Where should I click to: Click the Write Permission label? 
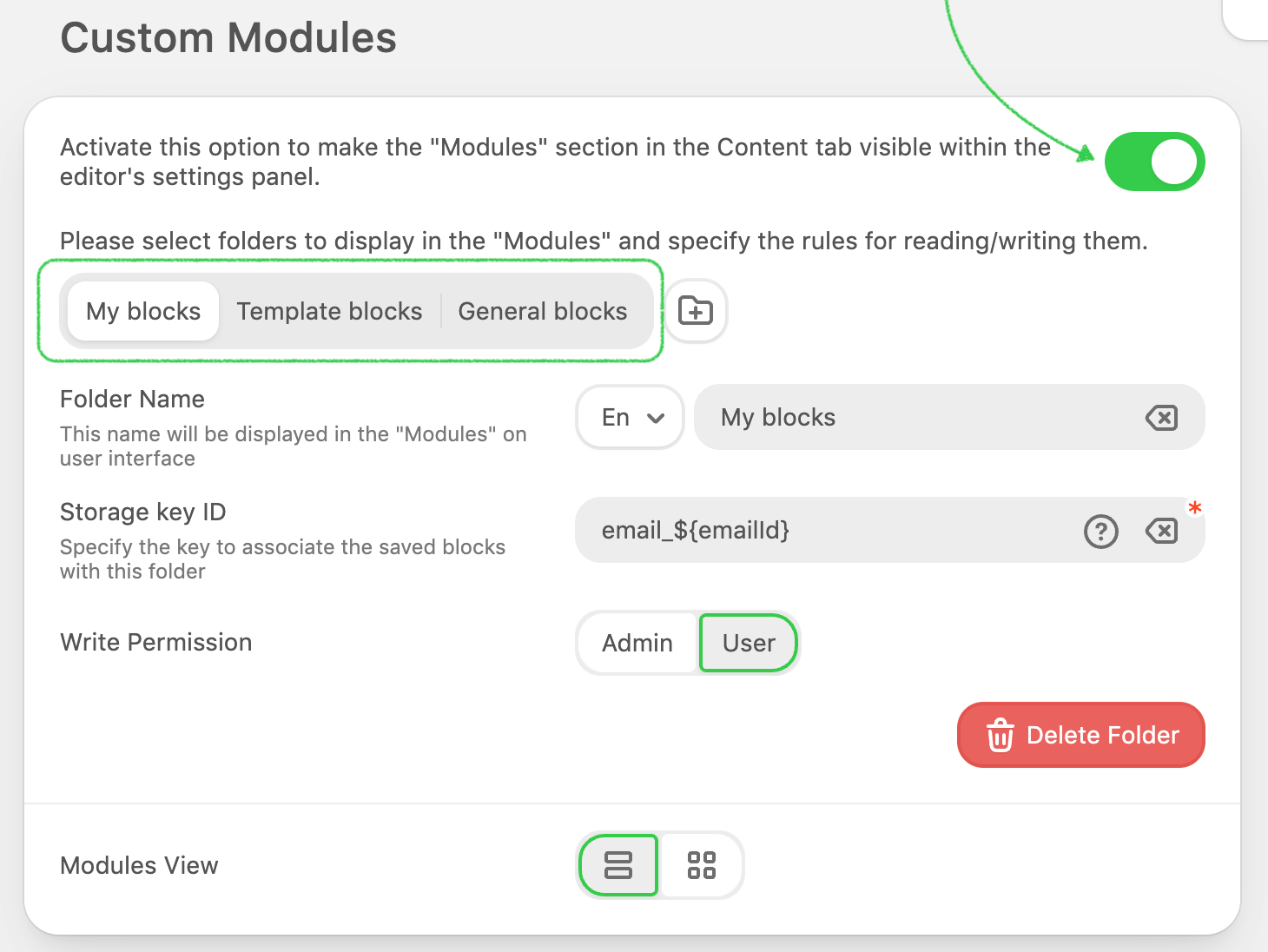[156, 643]
